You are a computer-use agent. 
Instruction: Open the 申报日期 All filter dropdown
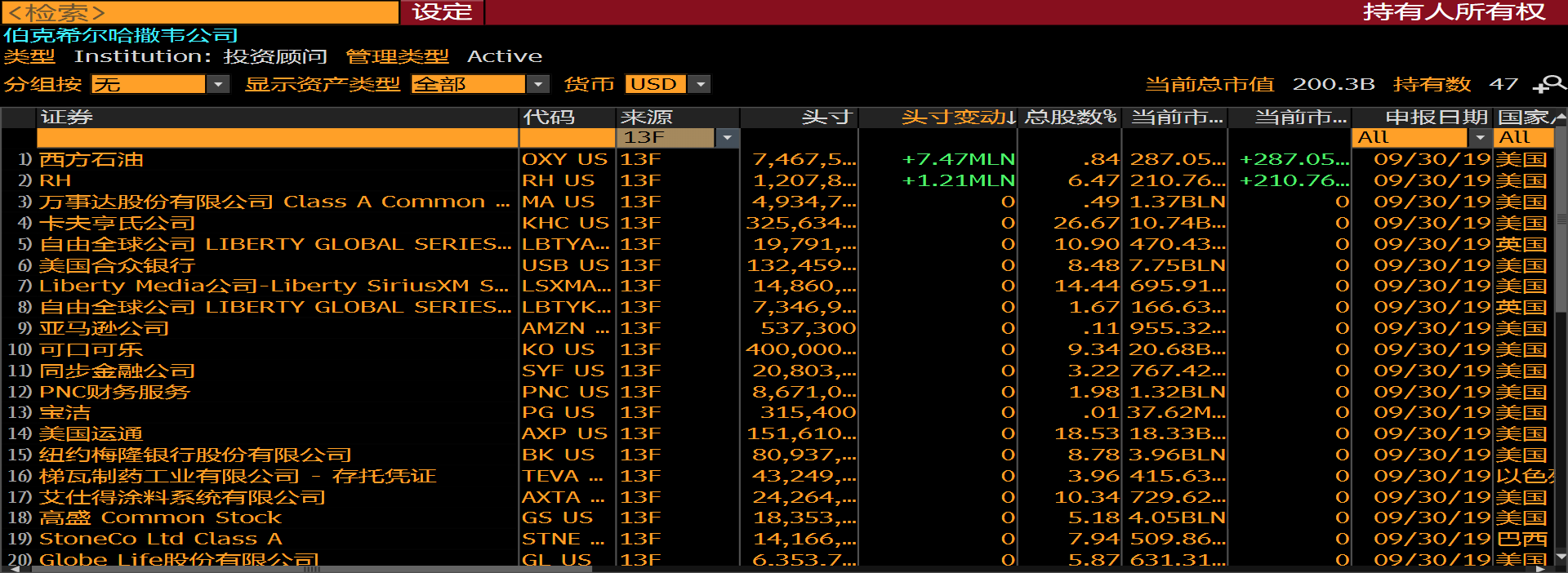1481,138
